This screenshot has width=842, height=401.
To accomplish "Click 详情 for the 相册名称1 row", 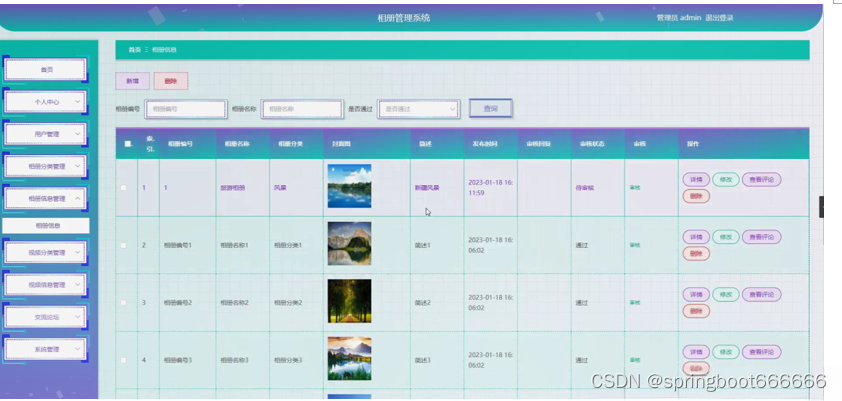I will [696, 237].
